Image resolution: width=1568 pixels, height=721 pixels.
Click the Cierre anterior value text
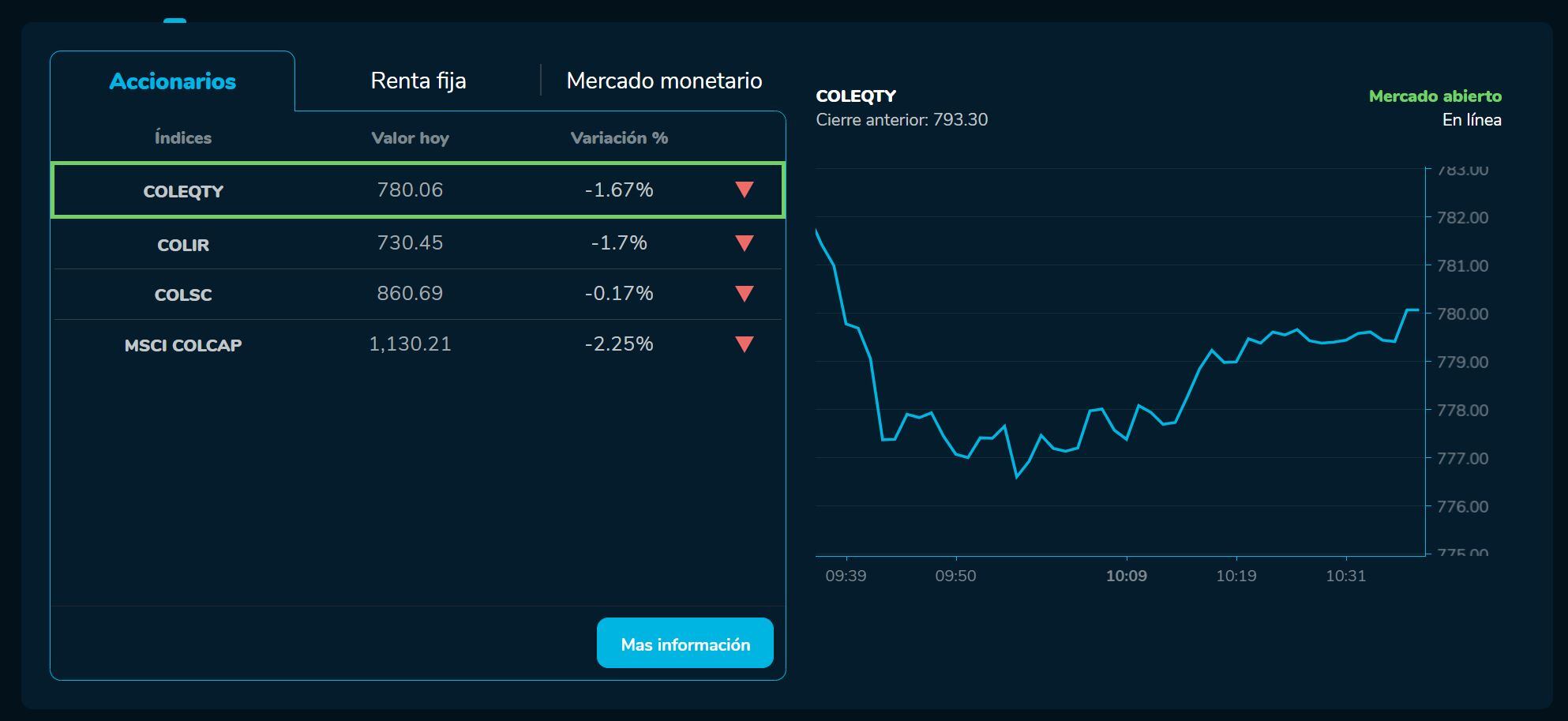[x=901, y=119]
